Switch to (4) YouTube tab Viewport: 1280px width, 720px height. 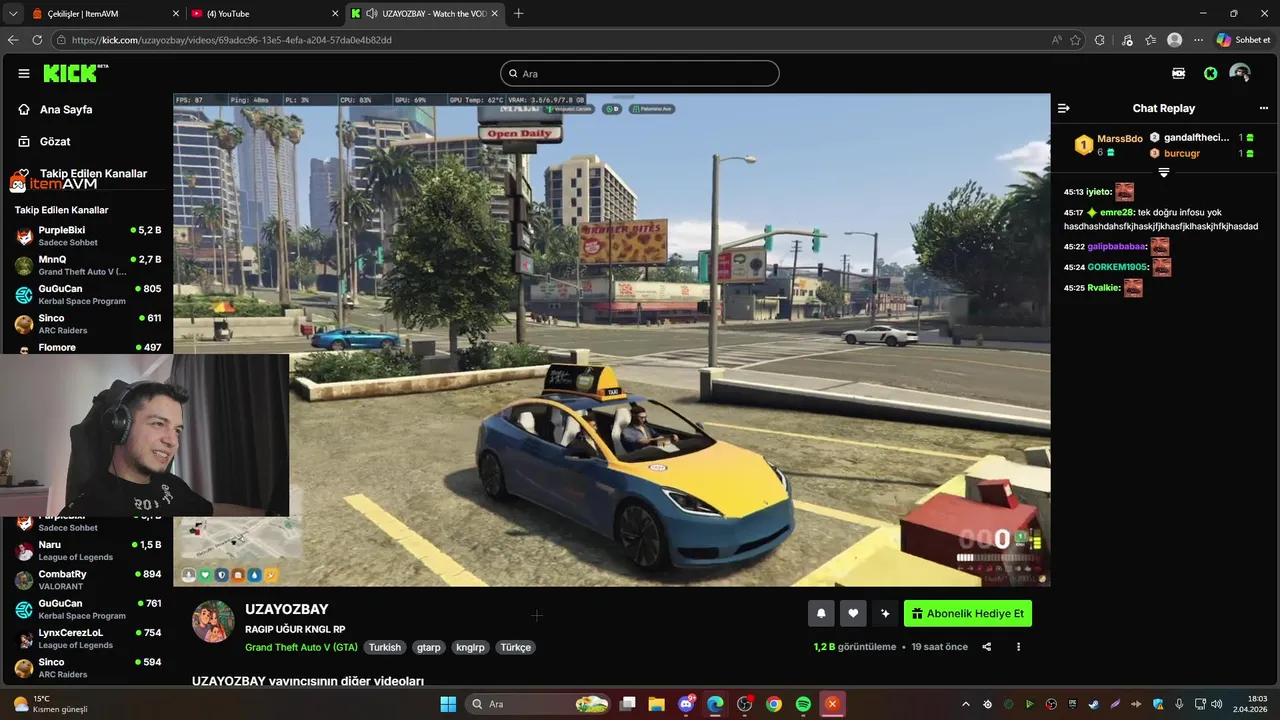coord(263,13)
